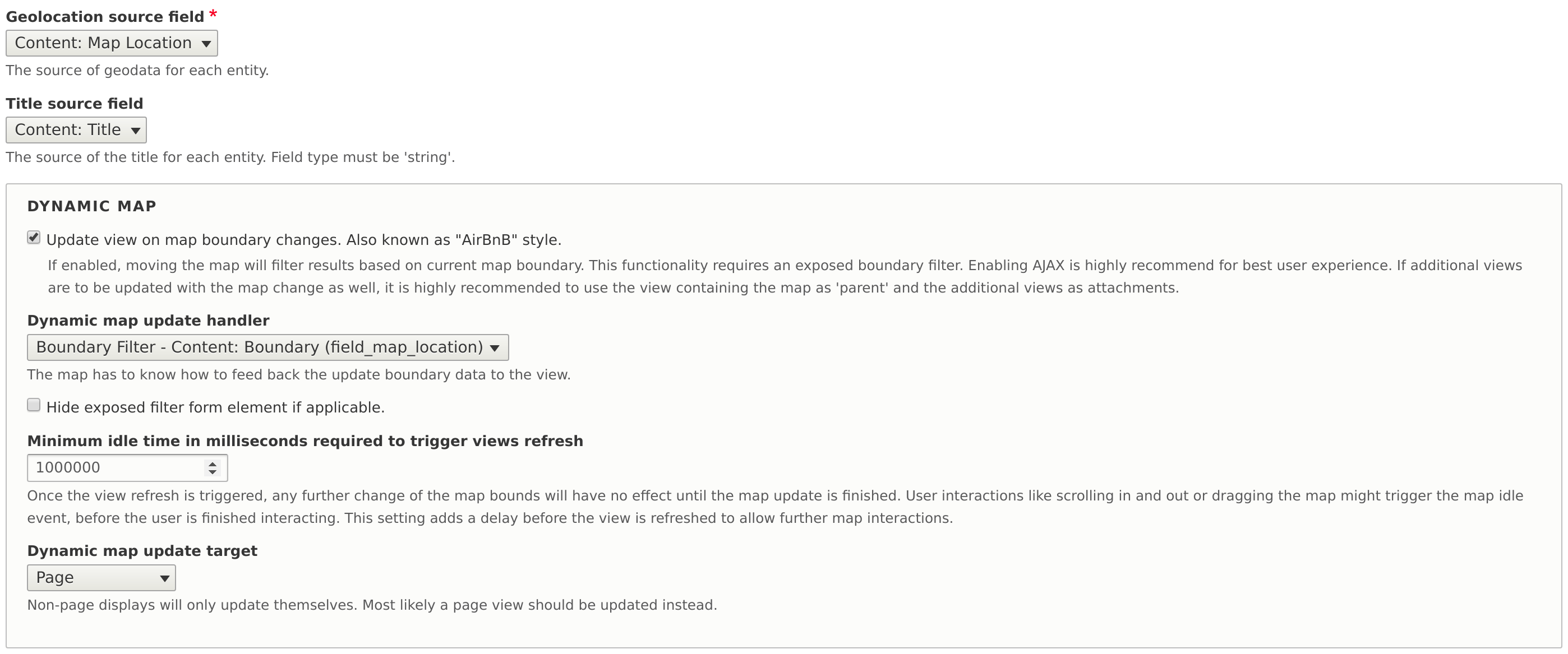Image resolution: width=1568 pixels, height=654 pixels.
Task: Click the "source of geodata for each entity" description
Action: click(x=137, y=71)
